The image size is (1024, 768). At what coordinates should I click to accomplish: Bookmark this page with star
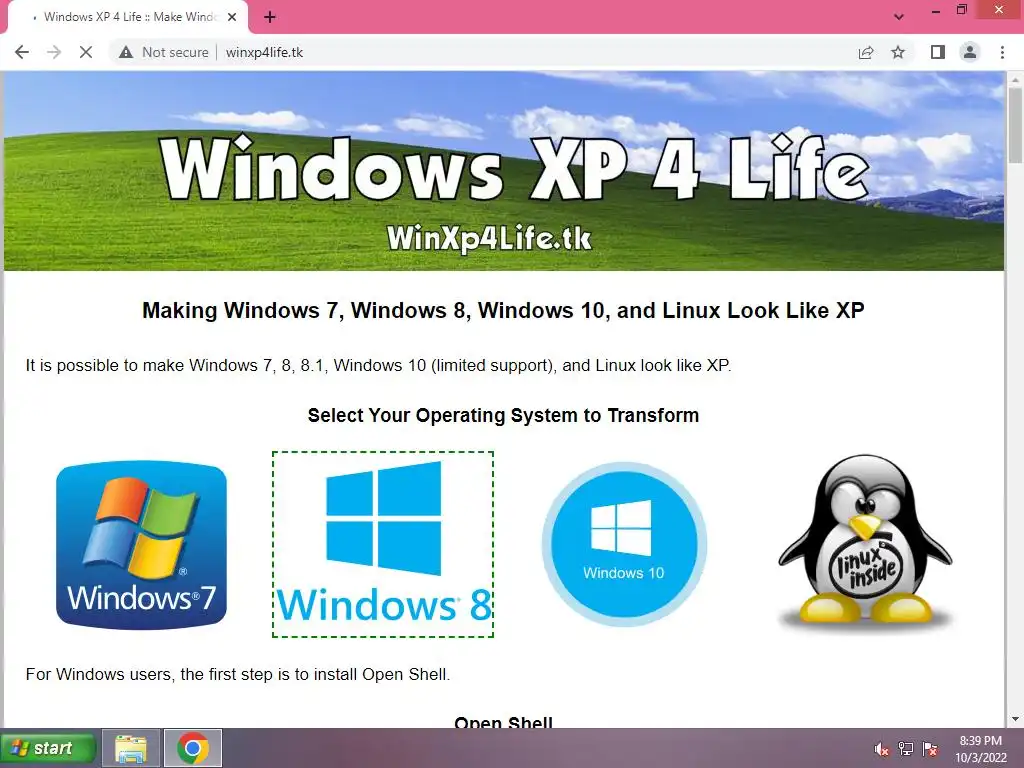click(898, 52)
